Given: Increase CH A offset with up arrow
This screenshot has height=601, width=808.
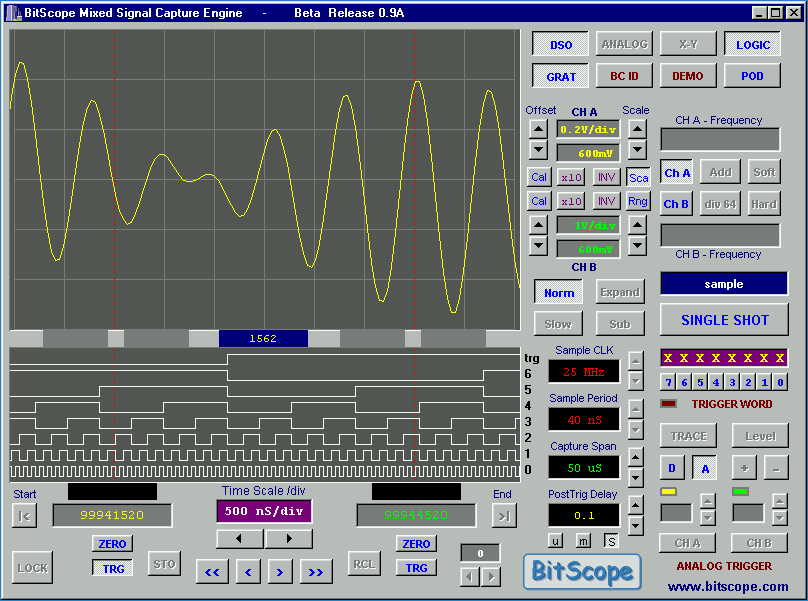Looking at the screenshot, I should (538, 129).
